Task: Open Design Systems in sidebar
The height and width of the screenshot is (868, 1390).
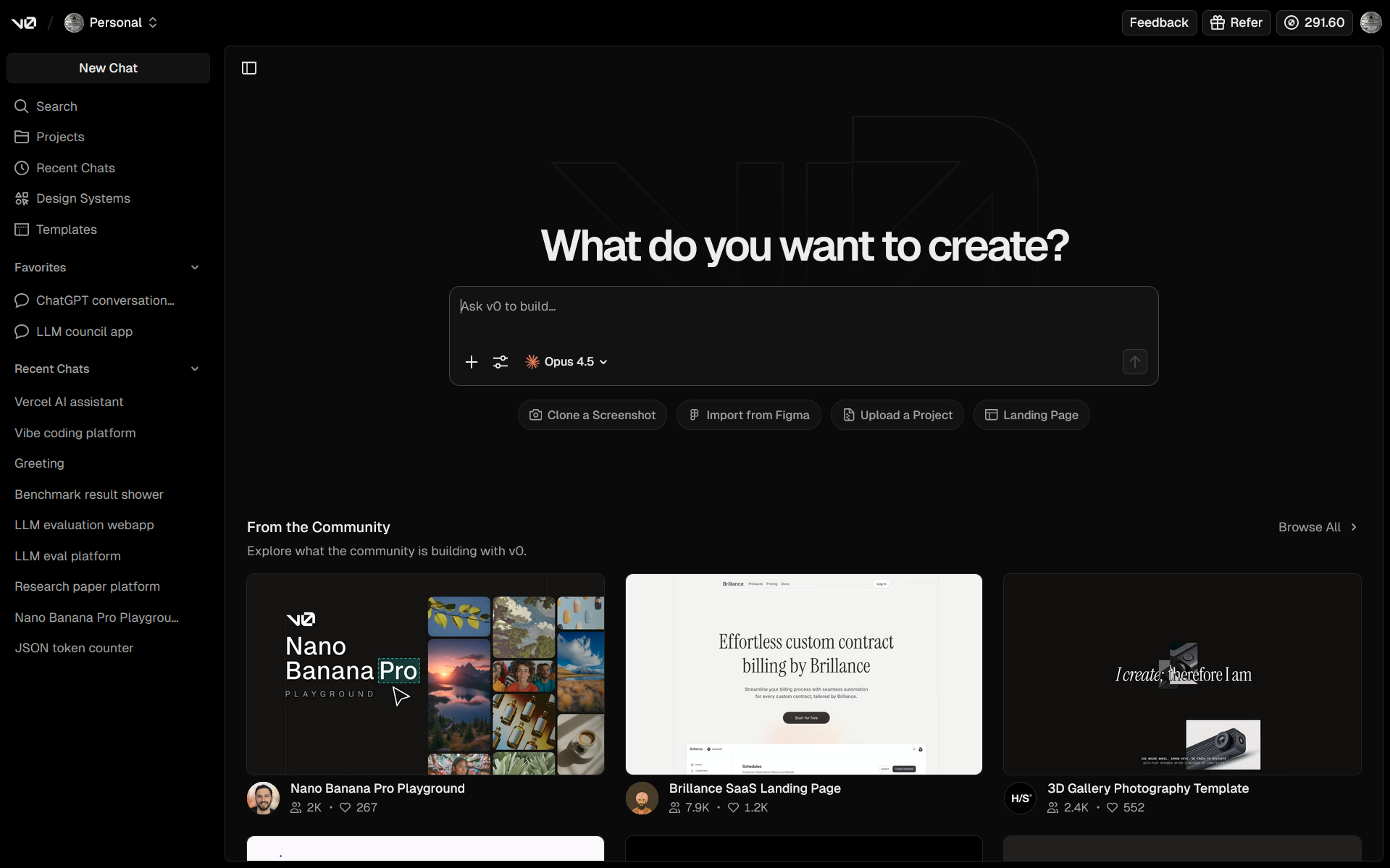Action: pyautogui.click(x=83, y=198)
